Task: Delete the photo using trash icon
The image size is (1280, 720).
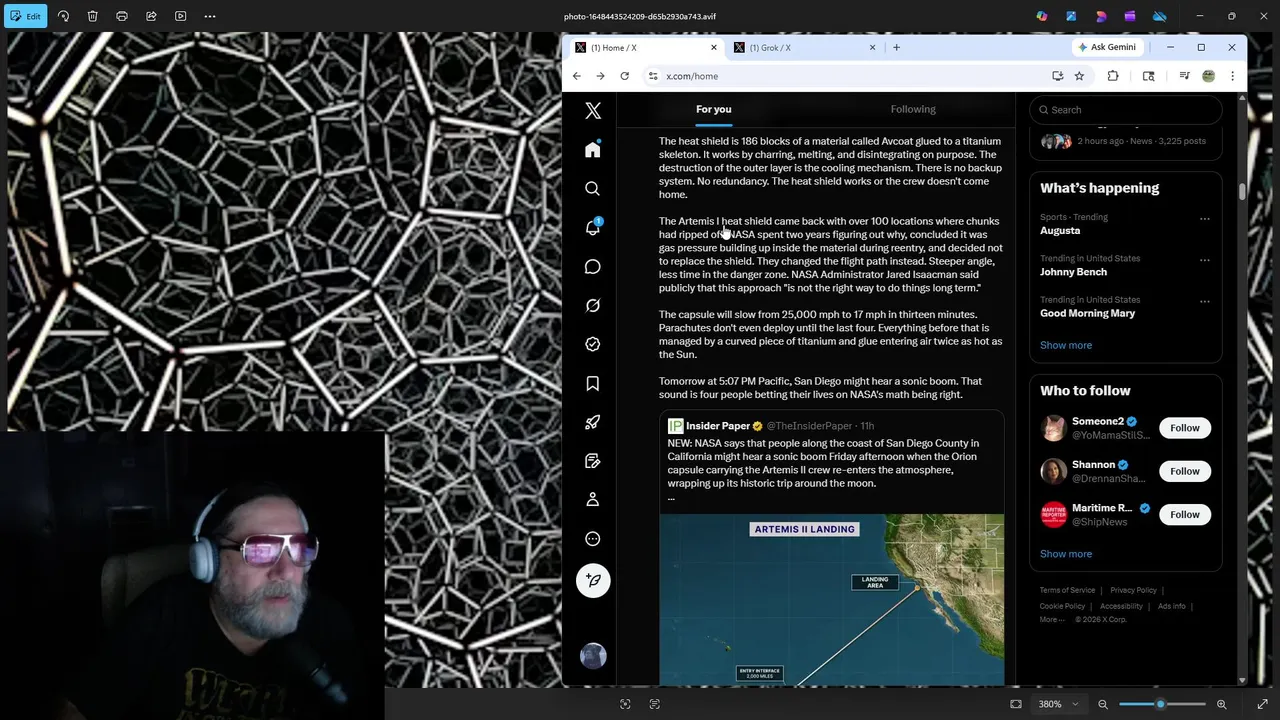Action: (x=92, y=16)
